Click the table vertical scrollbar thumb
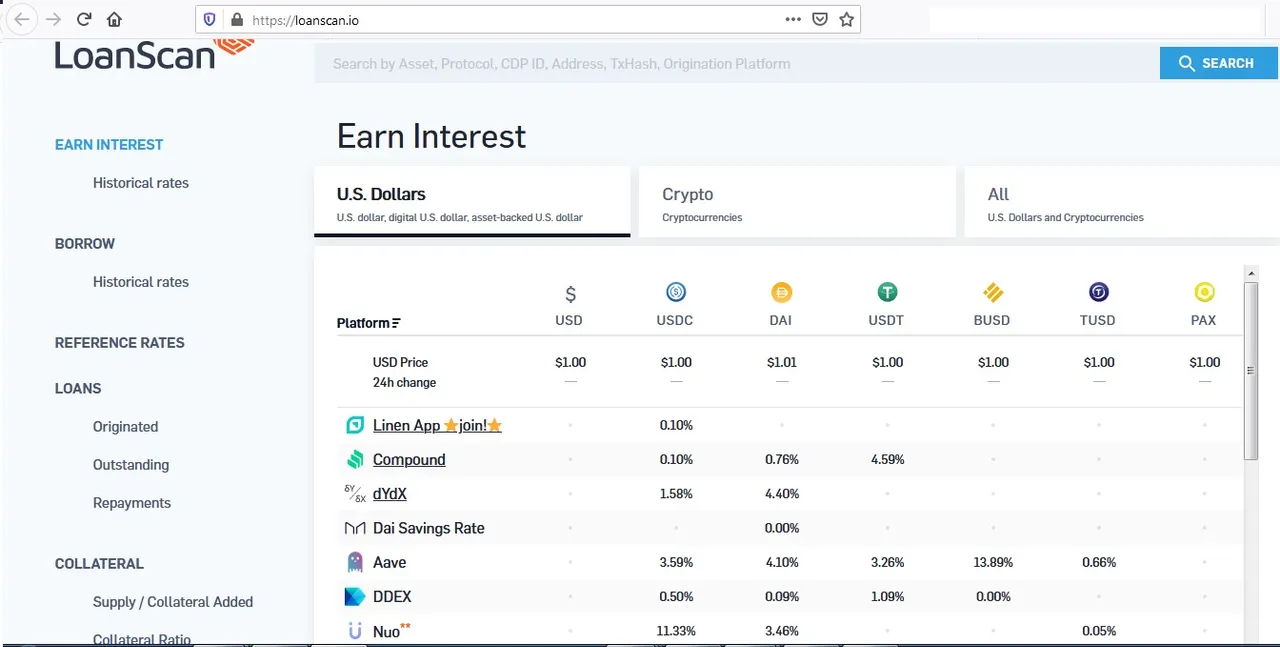Image resolution: width=1280 pixels, height=647 pixels. (x=1251, y=370)
